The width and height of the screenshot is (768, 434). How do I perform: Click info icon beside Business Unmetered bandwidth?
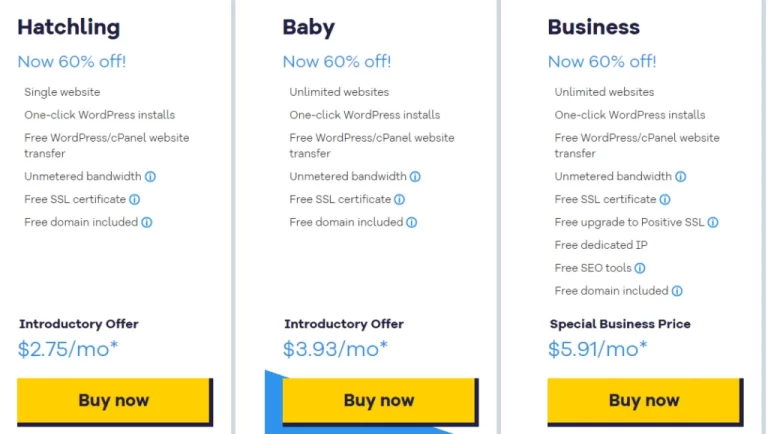680,177
